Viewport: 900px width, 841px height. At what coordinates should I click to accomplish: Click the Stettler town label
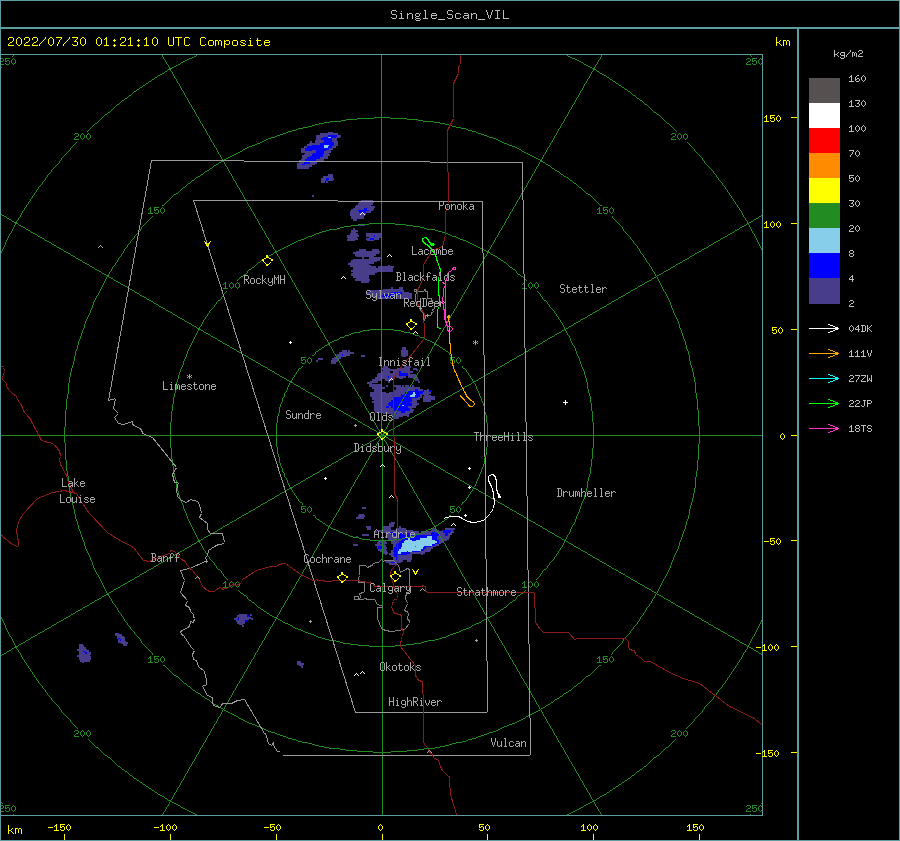(x=583, y=289)
